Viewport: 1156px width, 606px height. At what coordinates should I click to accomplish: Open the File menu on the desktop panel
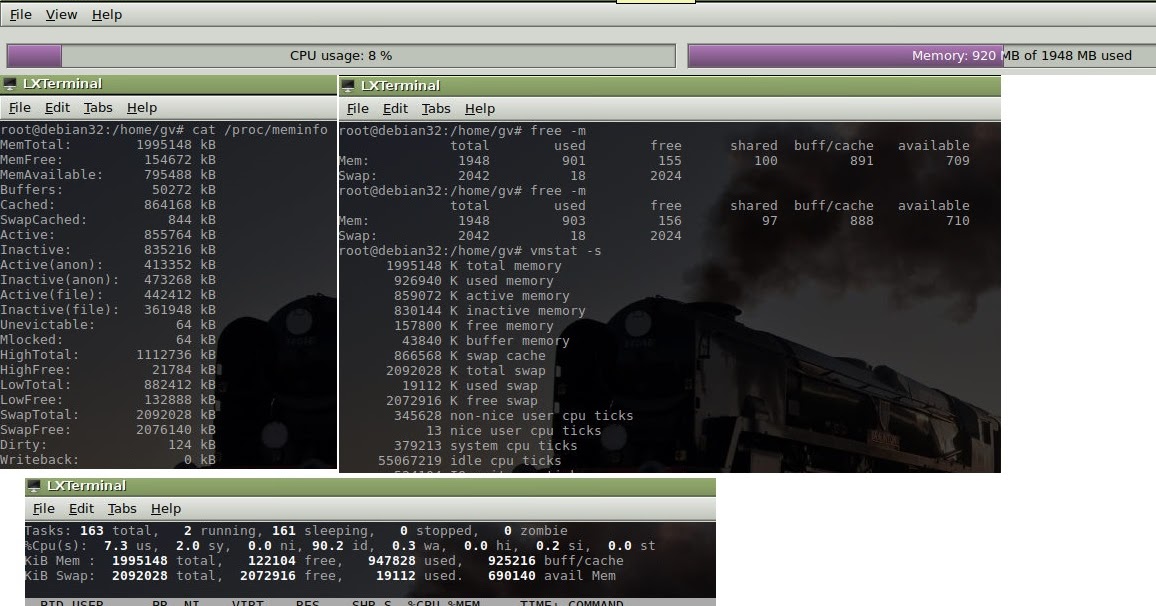(19, 14)
